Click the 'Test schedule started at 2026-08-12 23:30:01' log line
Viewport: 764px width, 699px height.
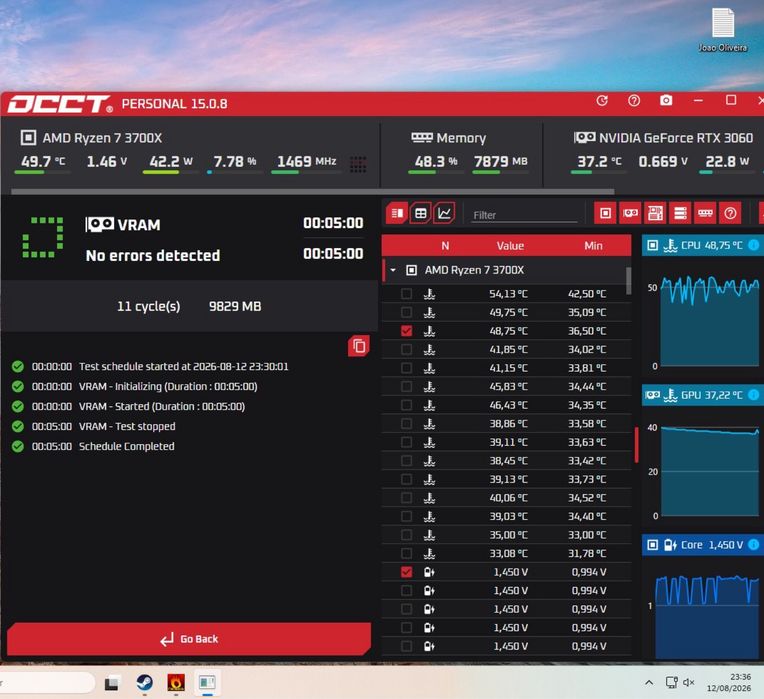coord(183,366)
